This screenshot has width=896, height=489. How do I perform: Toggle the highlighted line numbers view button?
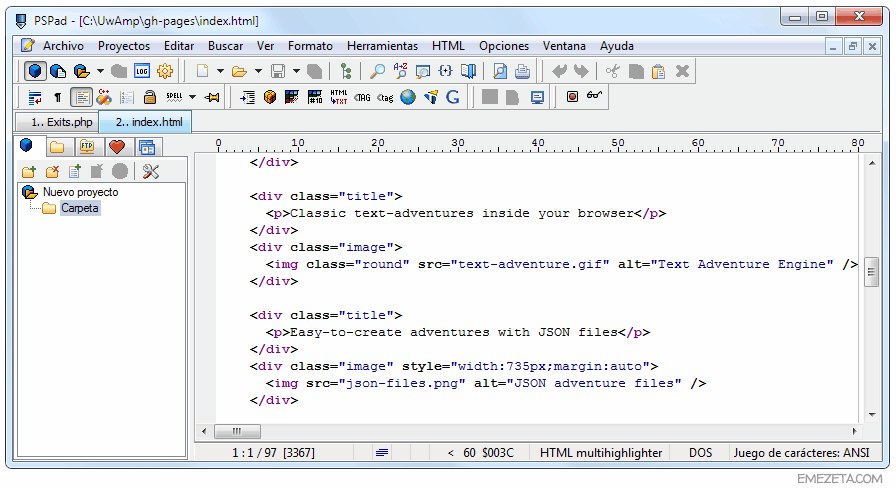click(81, 98)
